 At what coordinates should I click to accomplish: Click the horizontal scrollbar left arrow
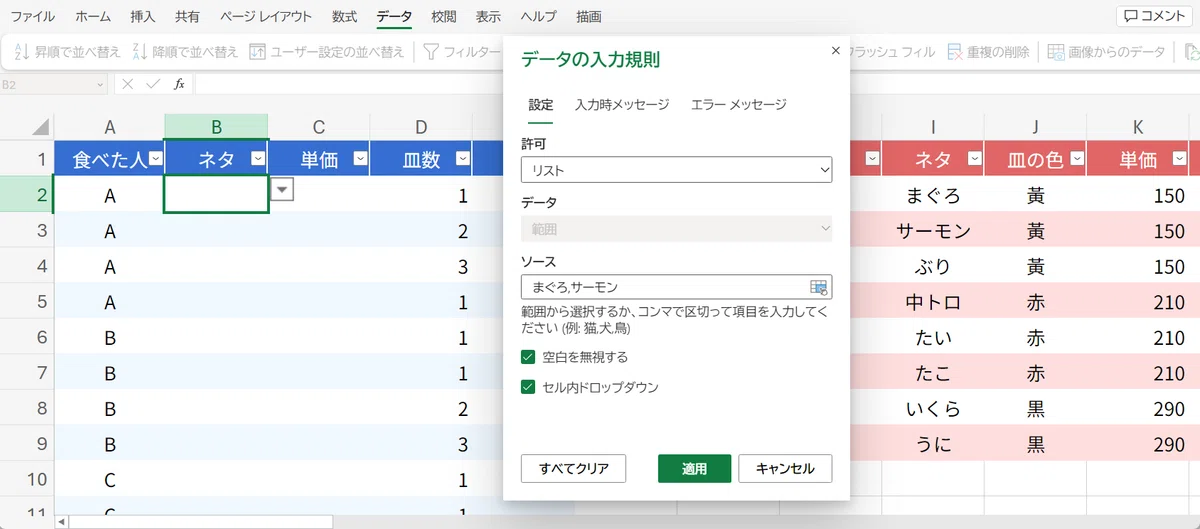[x=61, y=522]
